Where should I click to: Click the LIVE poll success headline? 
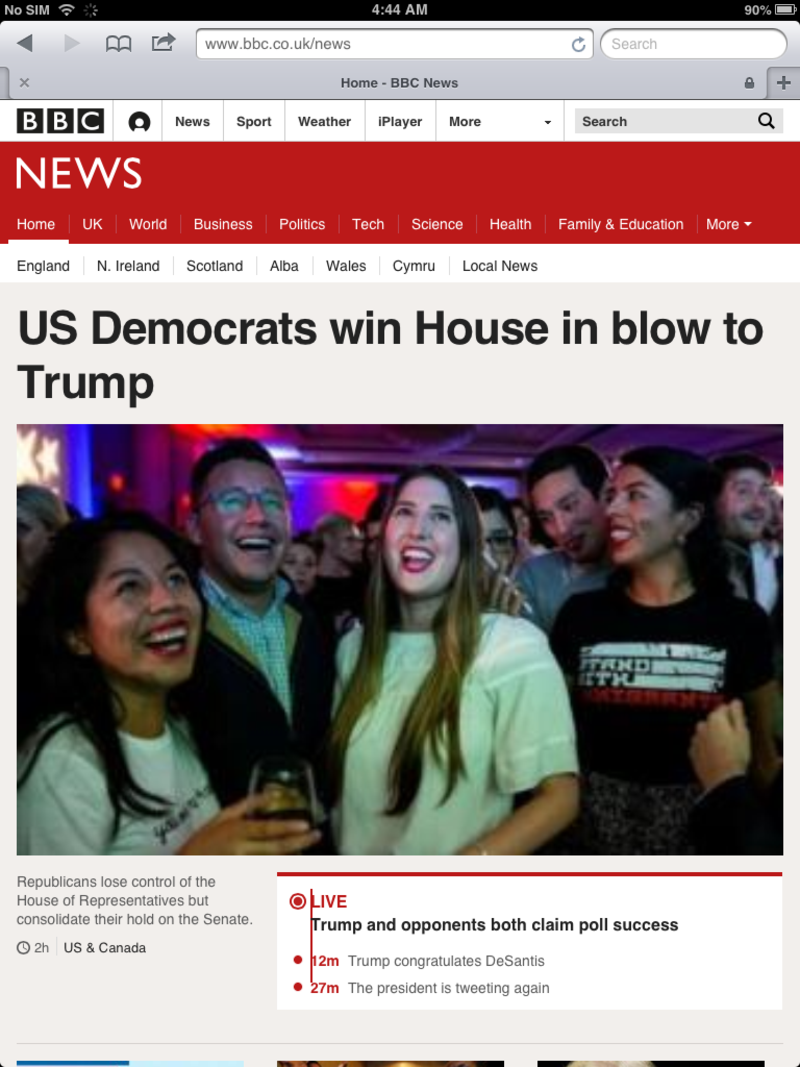[495, 925]
